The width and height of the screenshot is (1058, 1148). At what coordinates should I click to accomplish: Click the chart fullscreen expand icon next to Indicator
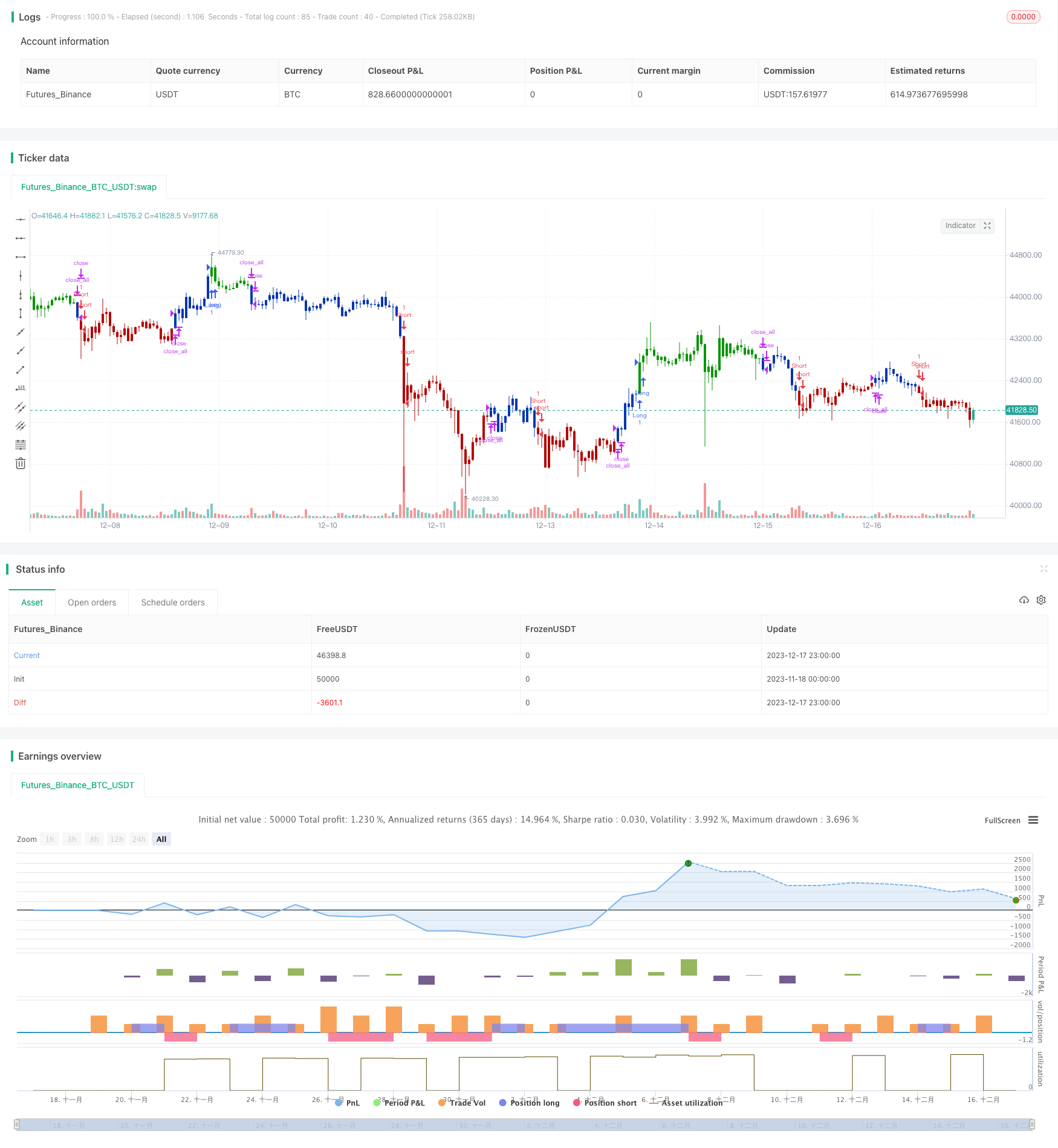(x=987, y=226)
